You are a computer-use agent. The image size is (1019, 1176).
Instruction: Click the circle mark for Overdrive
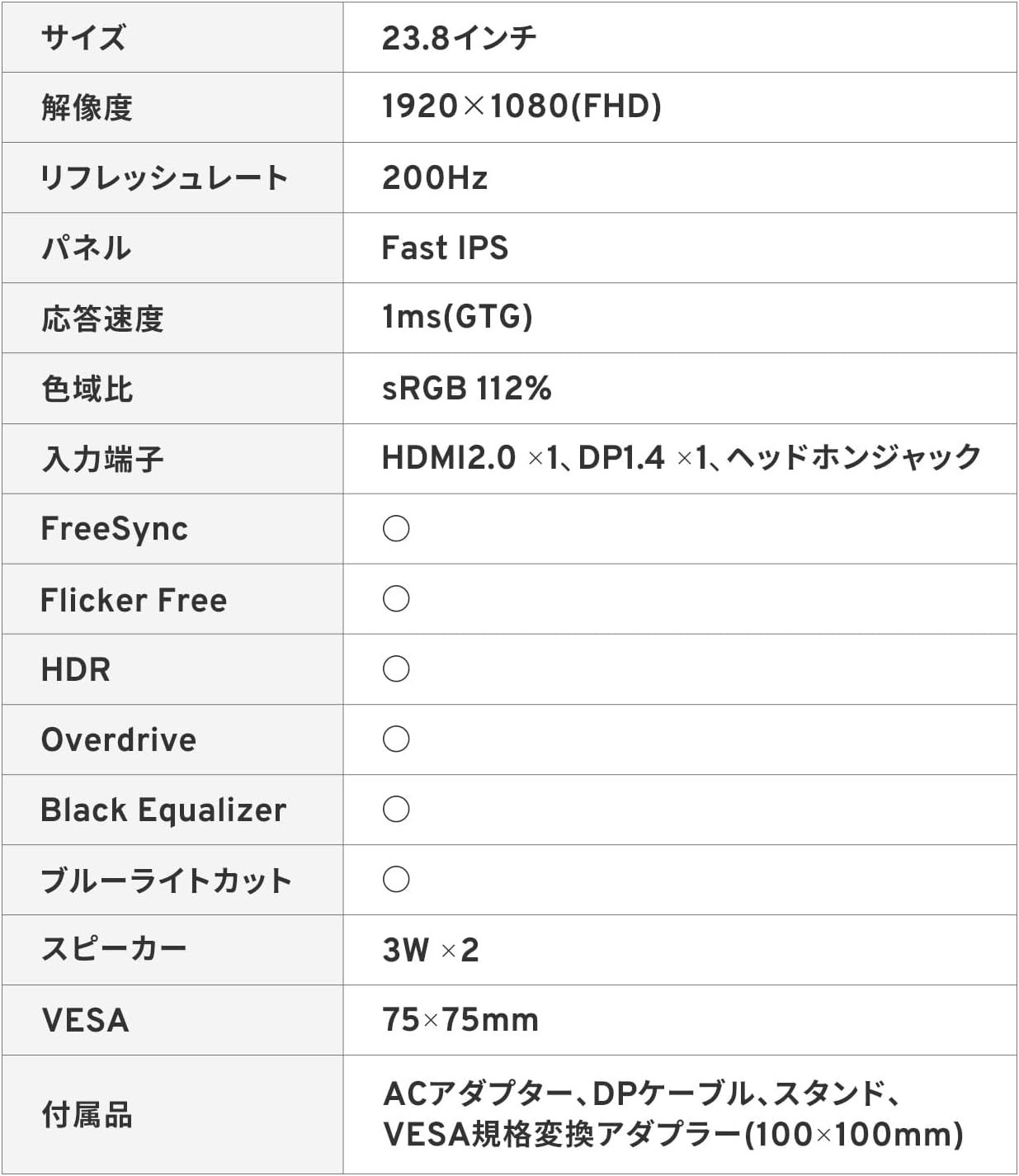(x=396, y=739)
